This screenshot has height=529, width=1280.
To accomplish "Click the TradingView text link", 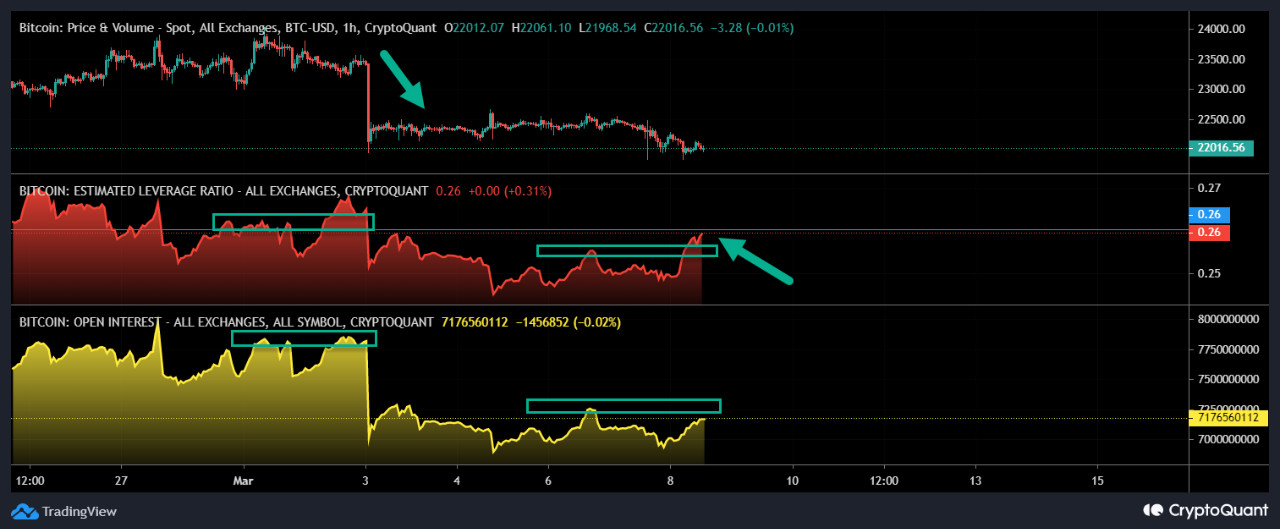I will [x=79, y=512].
